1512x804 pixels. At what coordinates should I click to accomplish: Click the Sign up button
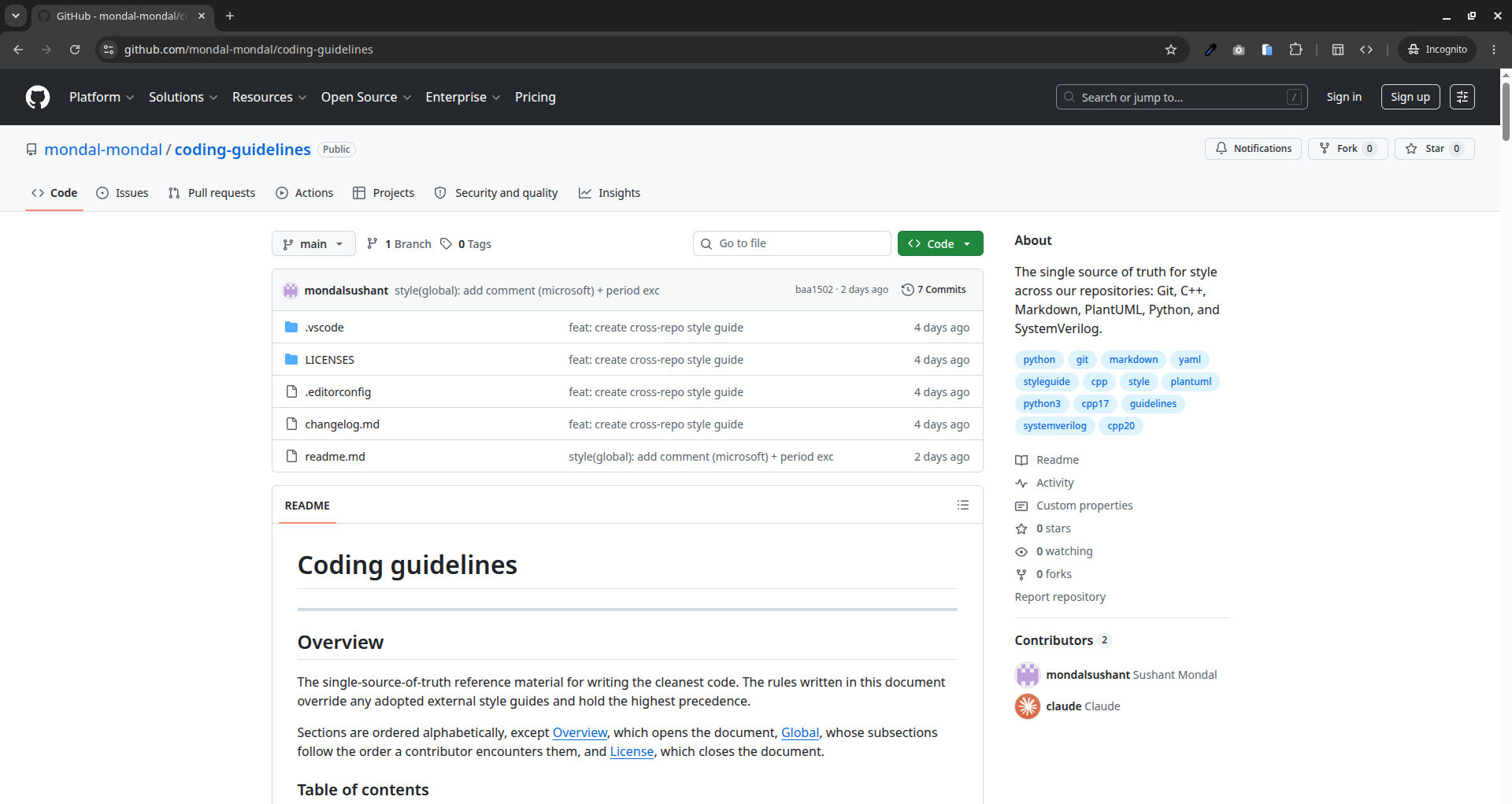(1410, 97)
